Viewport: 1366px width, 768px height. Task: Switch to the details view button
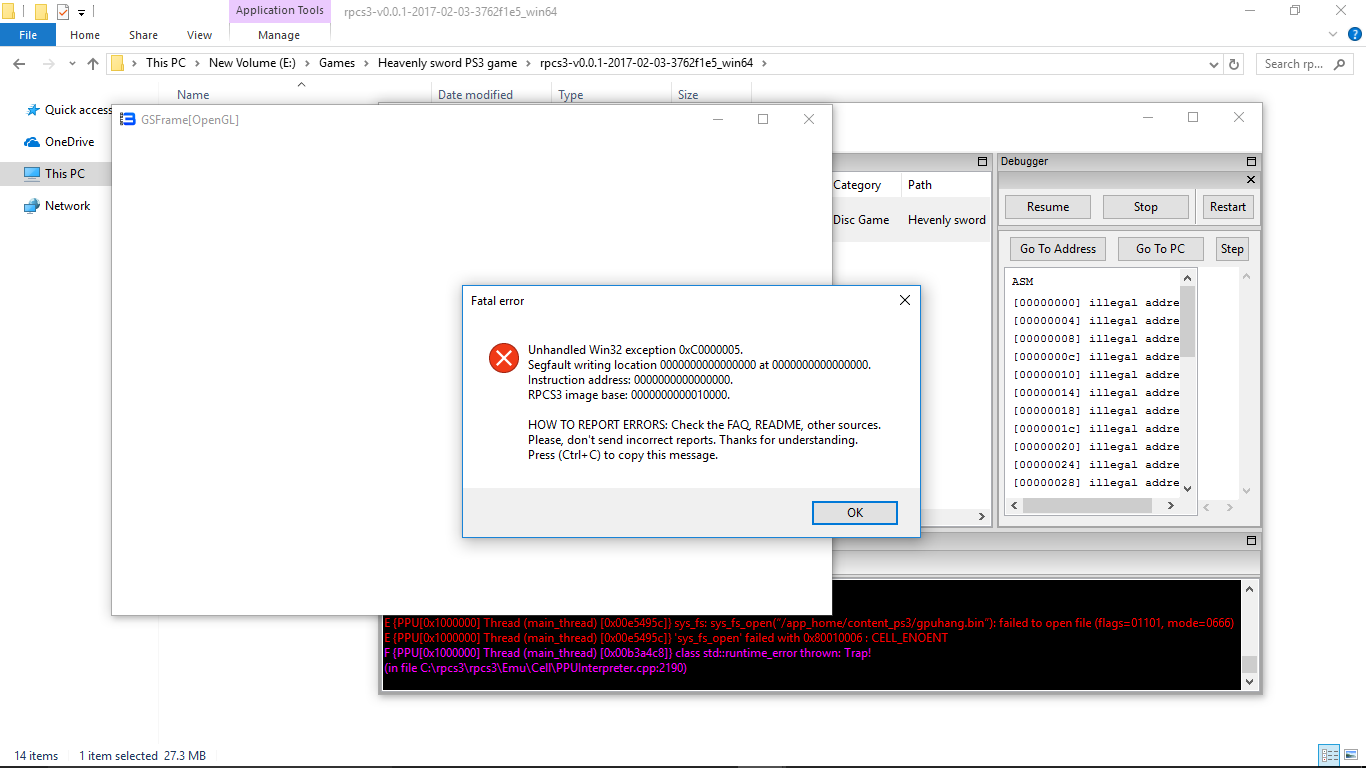1330,755
